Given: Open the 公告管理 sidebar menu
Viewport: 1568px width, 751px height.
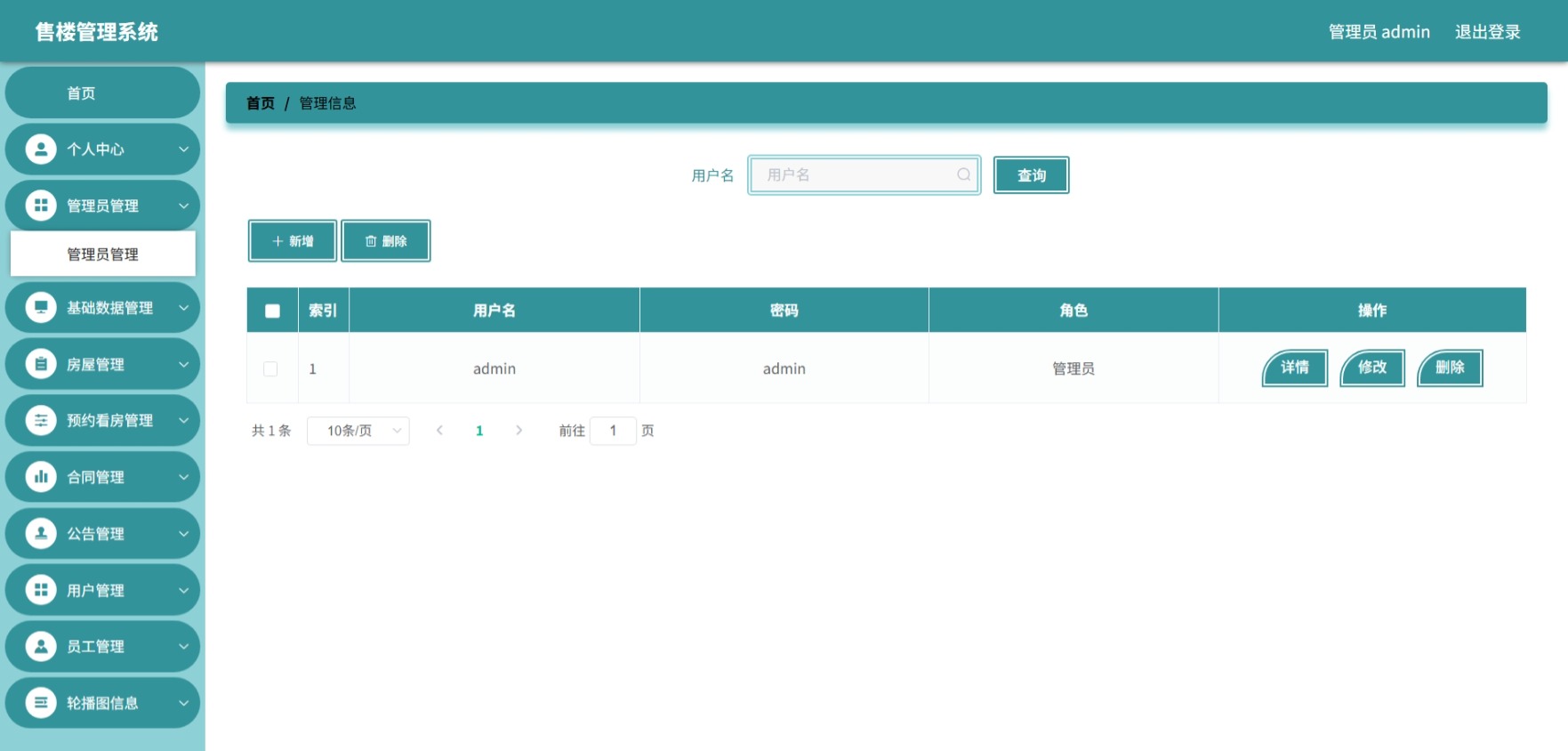Looking at the screenshot, I should pyautogui.click(x=102, y=533).
